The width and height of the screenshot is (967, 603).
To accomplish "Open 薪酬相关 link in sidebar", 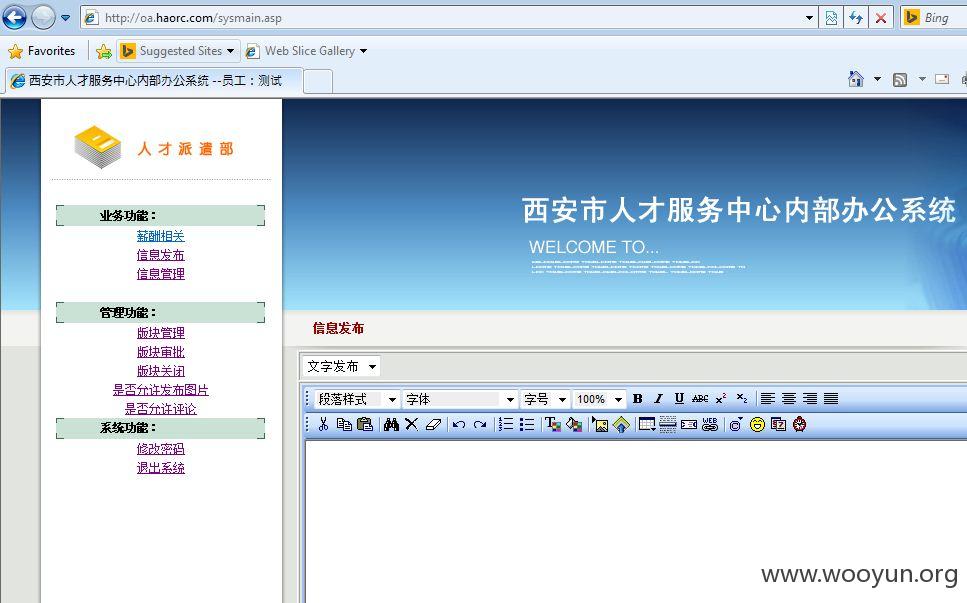I will point(160,236).
